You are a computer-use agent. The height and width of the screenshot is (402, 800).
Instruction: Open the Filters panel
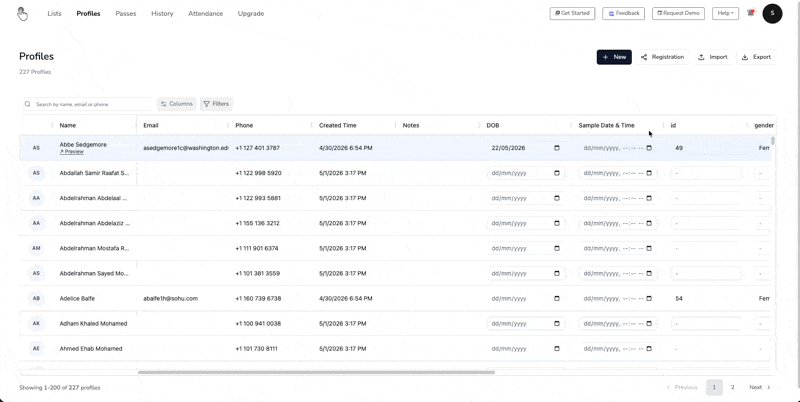[x=216, y=104]
